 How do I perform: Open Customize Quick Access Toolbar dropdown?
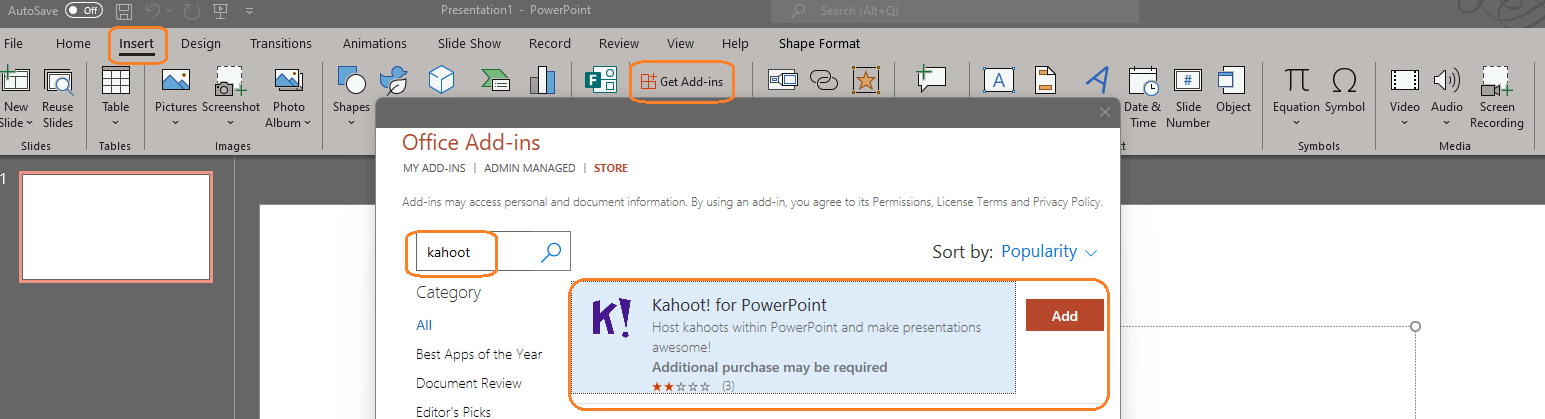(x=250, y=12)
